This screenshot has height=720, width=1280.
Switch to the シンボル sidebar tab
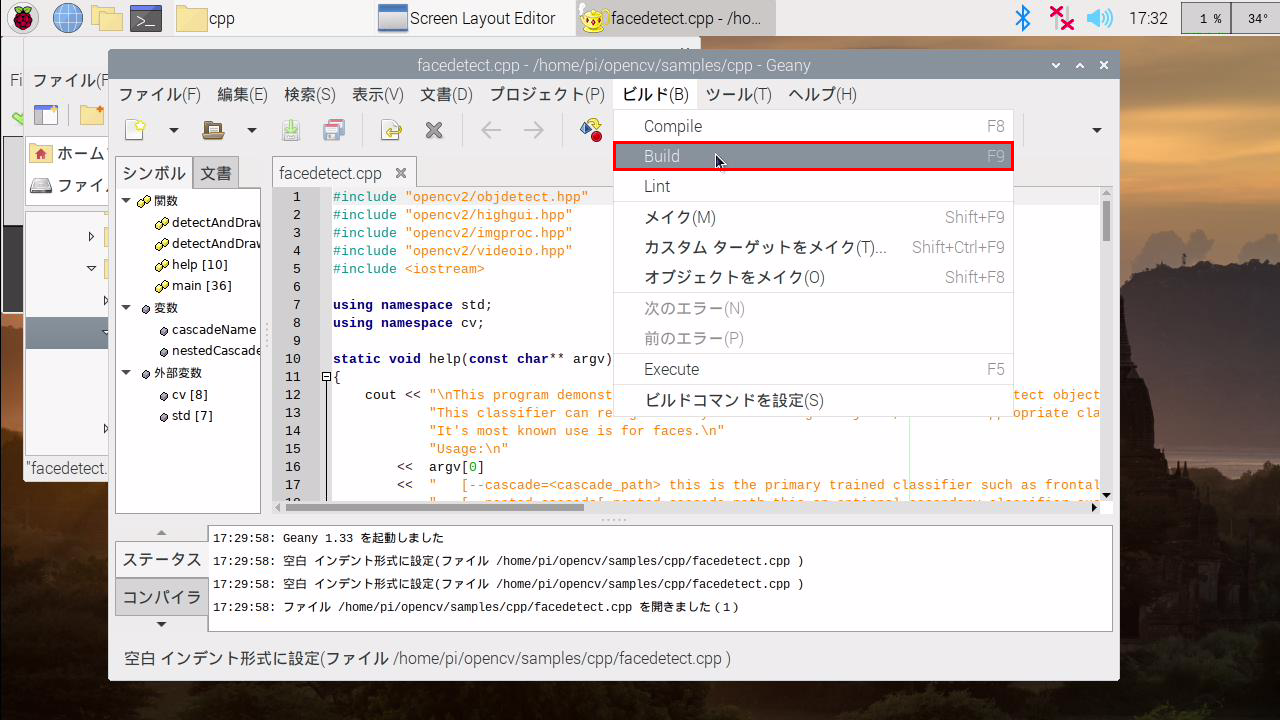154,173
